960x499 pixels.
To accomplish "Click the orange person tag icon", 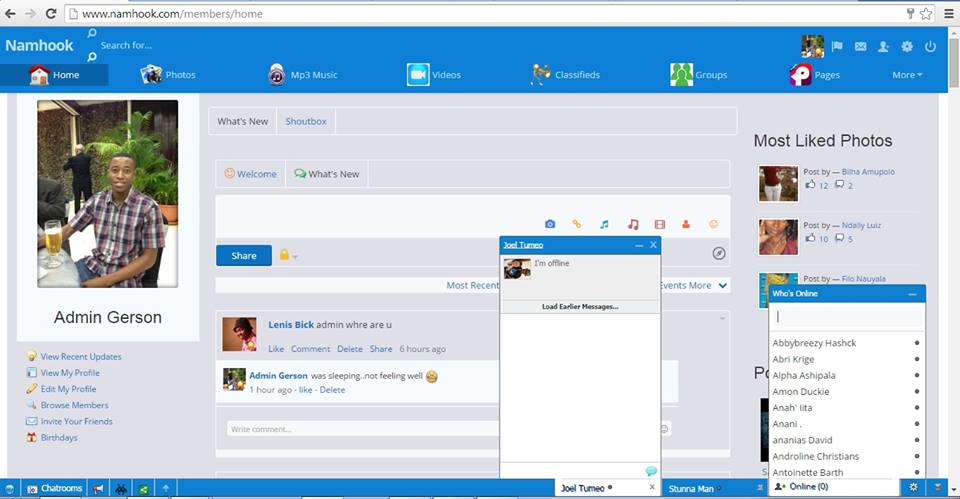I will pyautogui.click(x=686, y=225).
